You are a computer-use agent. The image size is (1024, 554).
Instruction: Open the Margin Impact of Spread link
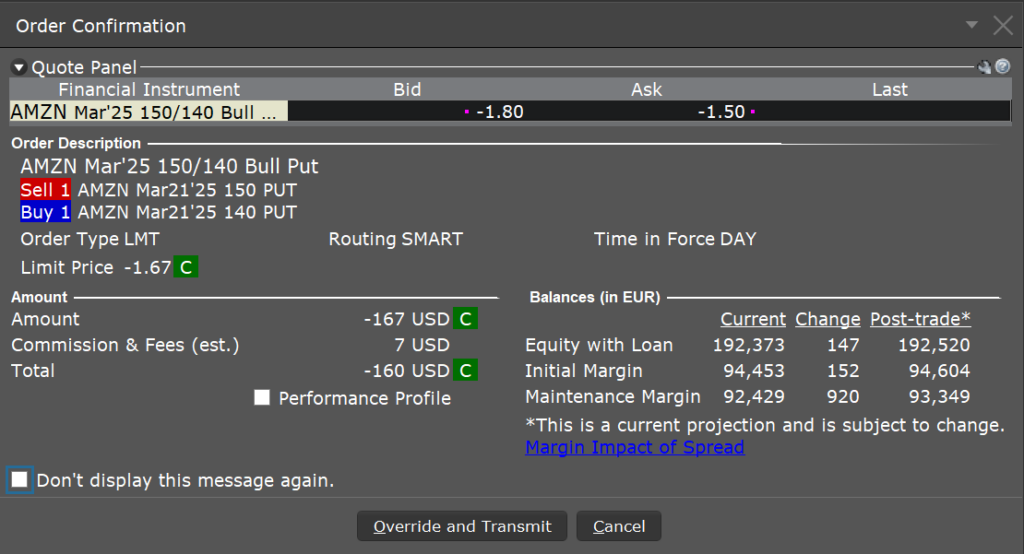[x=634, y=447]
